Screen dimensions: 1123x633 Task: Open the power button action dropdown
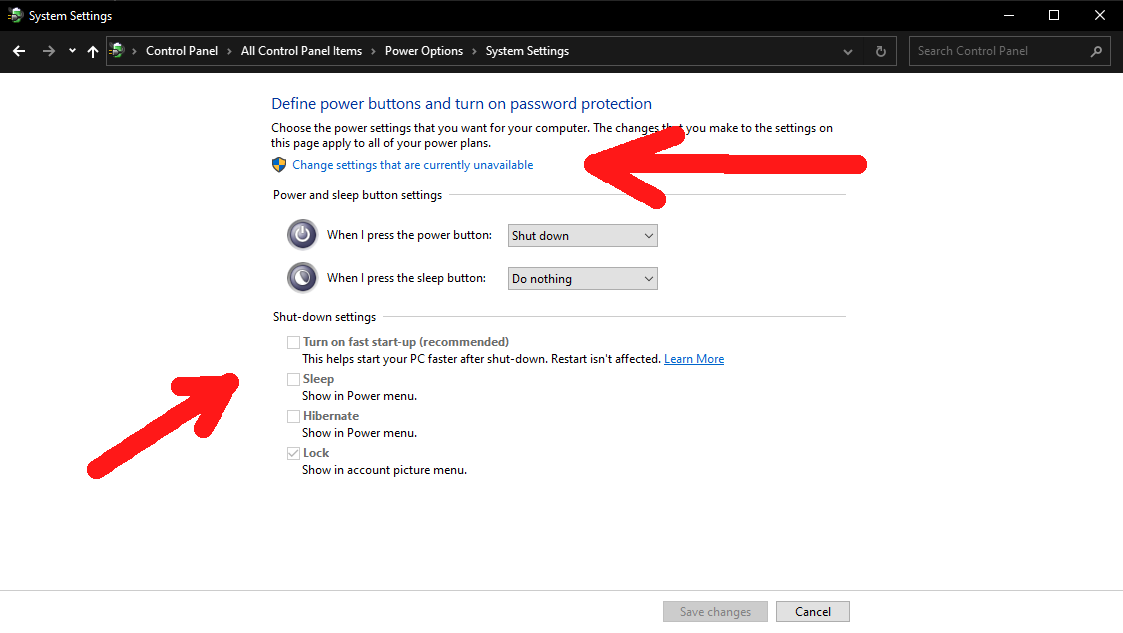[582, 236]
